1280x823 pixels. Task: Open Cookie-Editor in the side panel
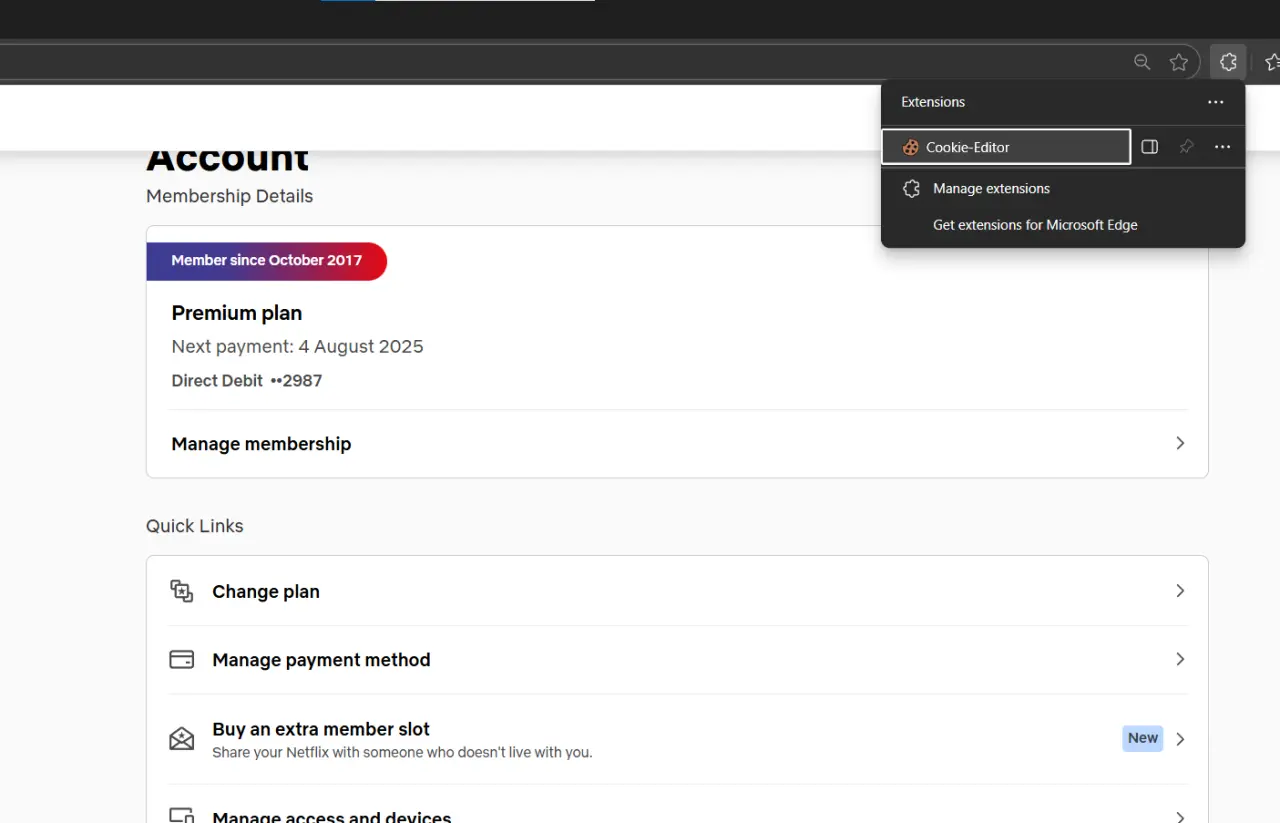pyautogui.click(x=1150, y=147)
